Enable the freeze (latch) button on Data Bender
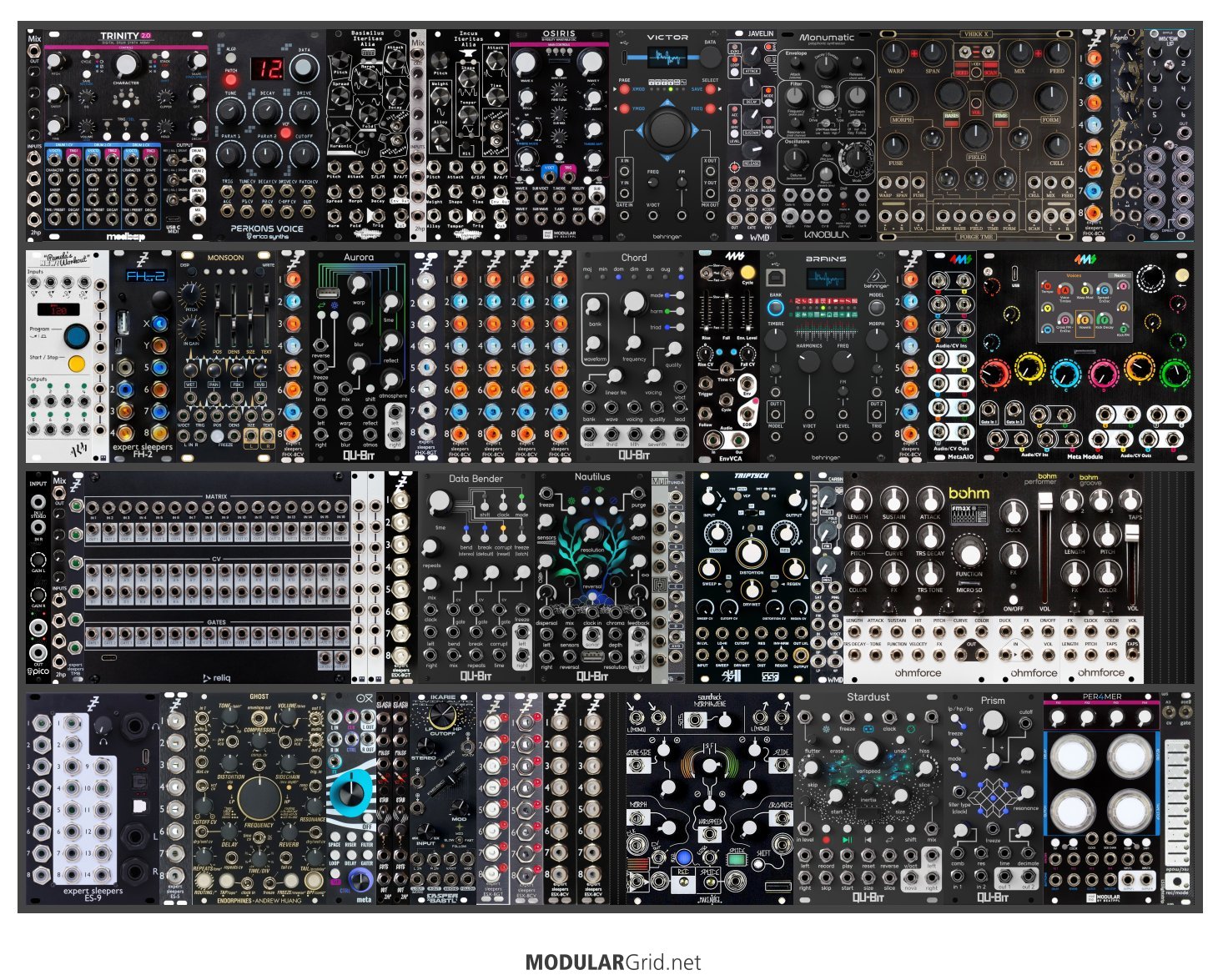The width and height of the screenshot is (1228, 980). point(521,536)
